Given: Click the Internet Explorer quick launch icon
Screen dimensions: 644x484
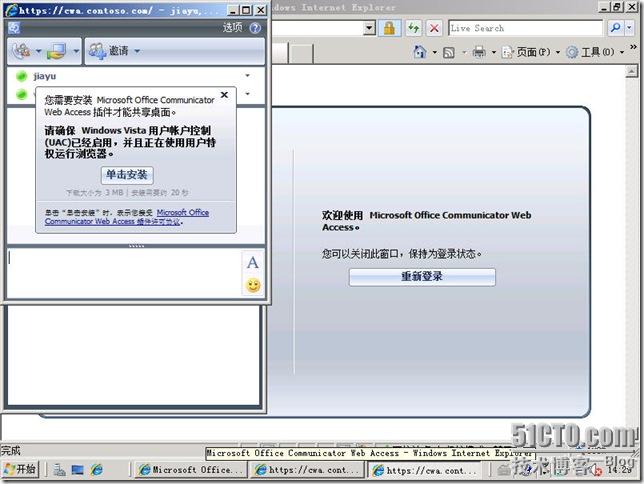Looking at the screenshot, I should [97, 470].
